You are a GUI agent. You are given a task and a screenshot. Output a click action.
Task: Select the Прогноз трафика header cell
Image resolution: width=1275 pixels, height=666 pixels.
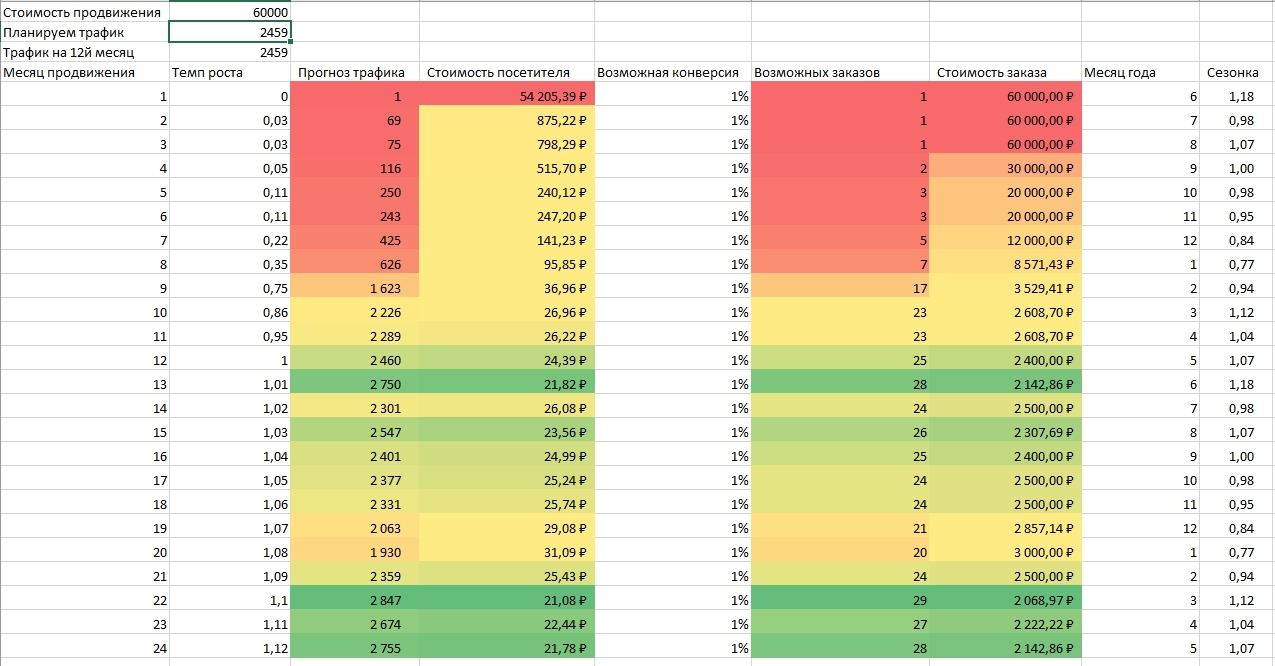355,72
